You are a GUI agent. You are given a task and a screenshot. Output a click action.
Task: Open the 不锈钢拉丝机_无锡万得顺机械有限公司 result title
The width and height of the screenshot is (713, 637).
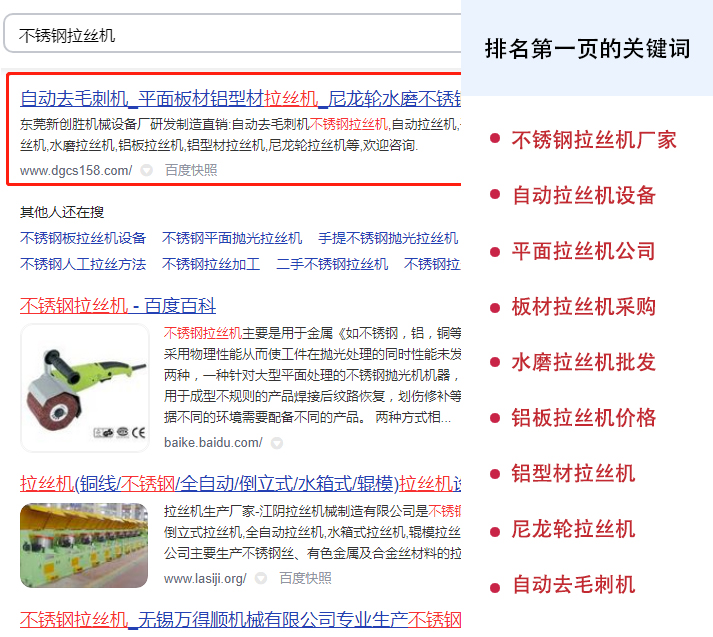click(x=241, y=620)
